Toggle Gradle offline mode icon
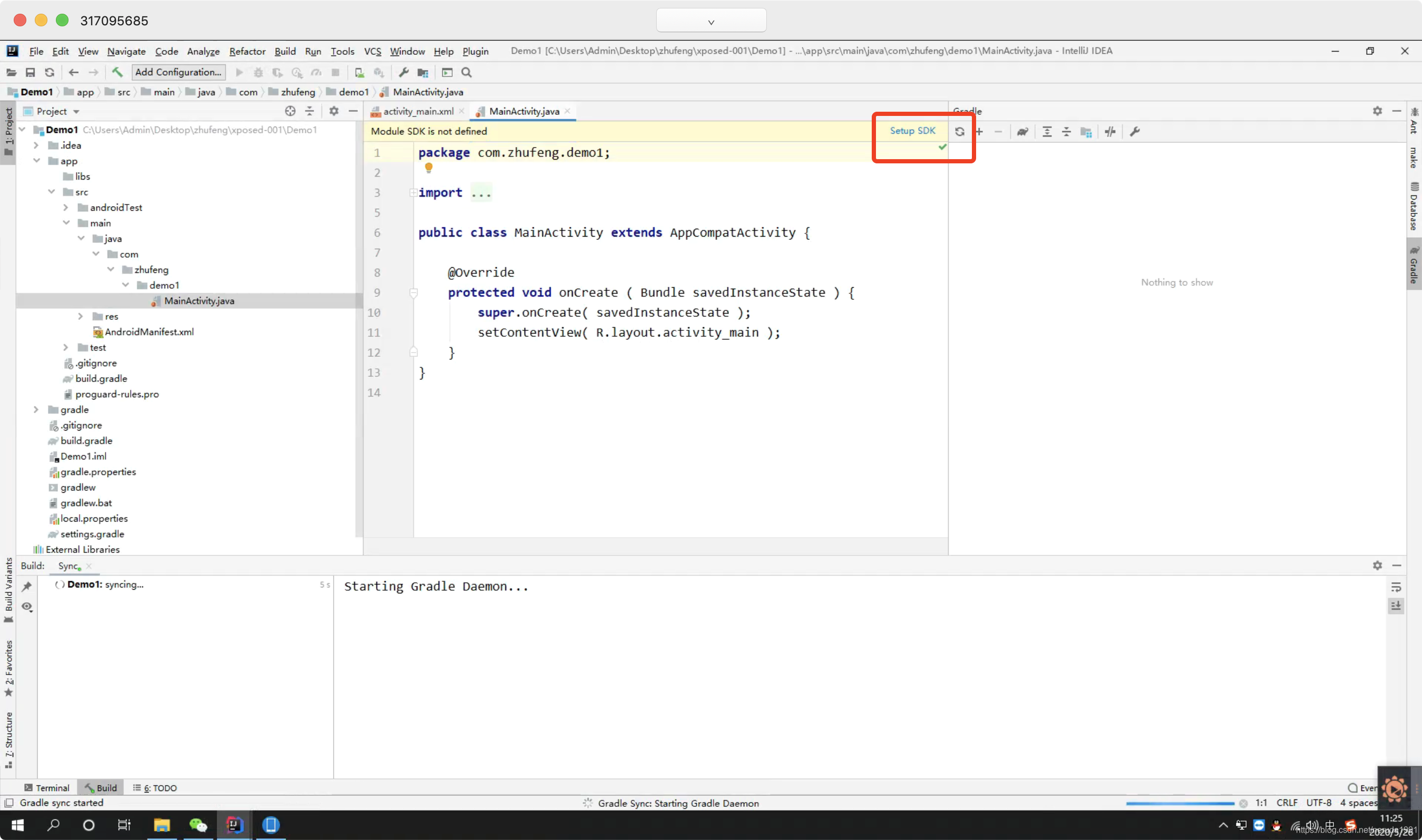This screenshot has height=840, width=1422. [x=1110, y=132]
